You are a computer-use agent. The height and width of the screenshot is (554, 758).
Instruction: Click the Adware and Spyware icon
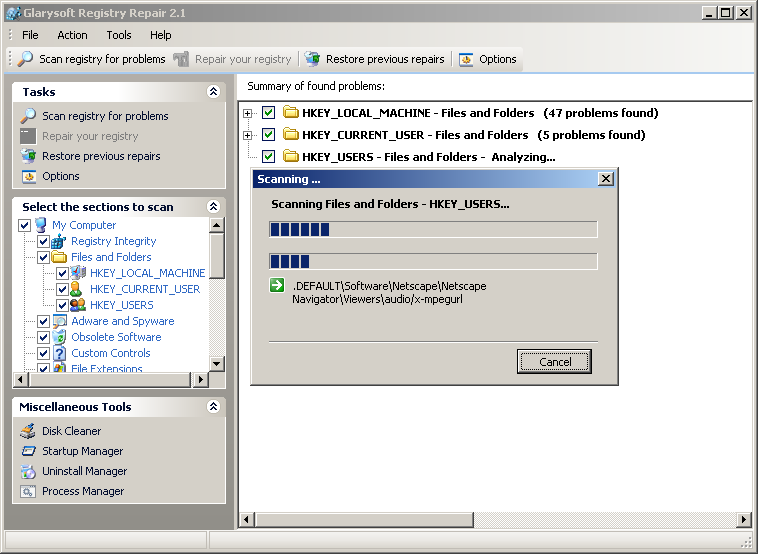tap(59, 321)
